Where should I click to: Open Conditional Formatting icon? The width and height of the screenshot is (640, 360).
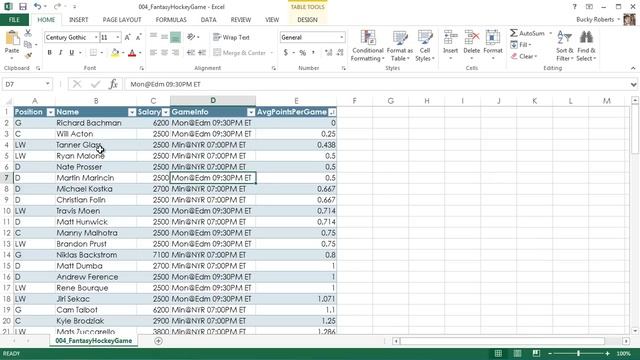coord(368,38)
